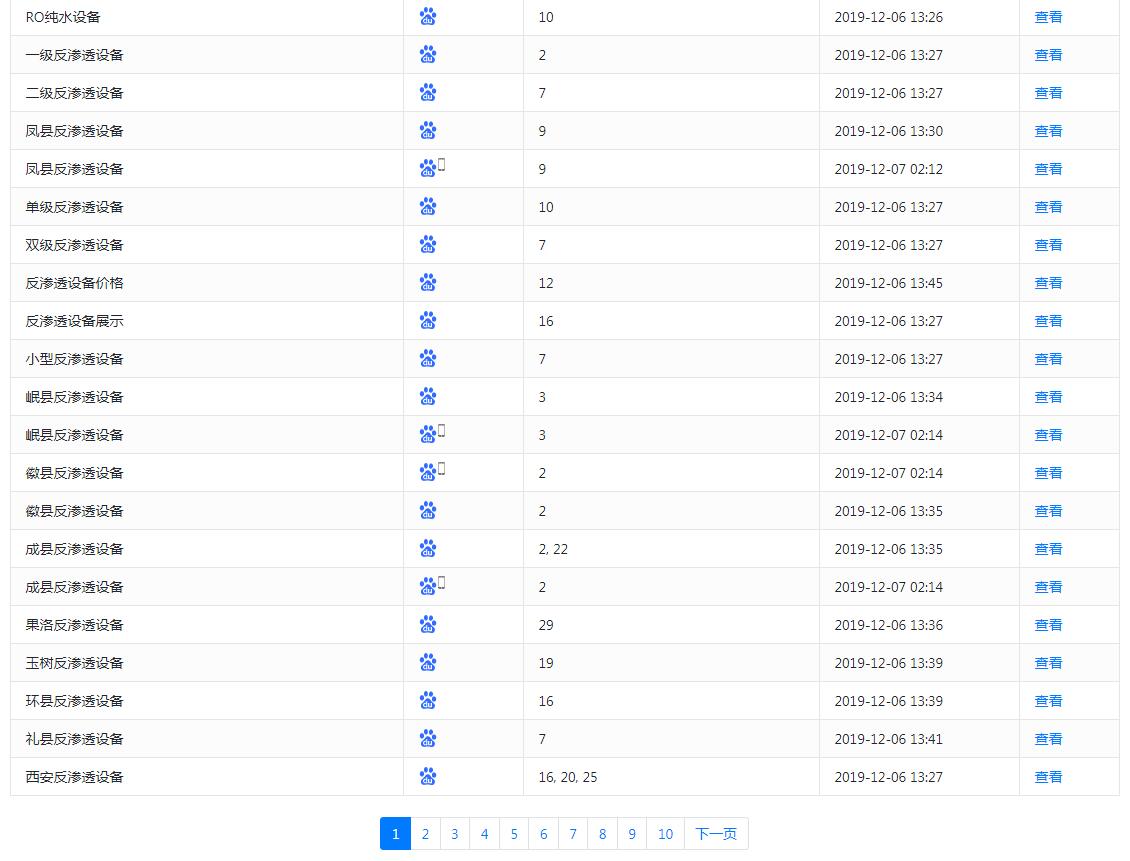1130x861 pixels.
Task: Click the Baidu mobile icon for 岷县反渗透设备
Action: coord(431,435)
